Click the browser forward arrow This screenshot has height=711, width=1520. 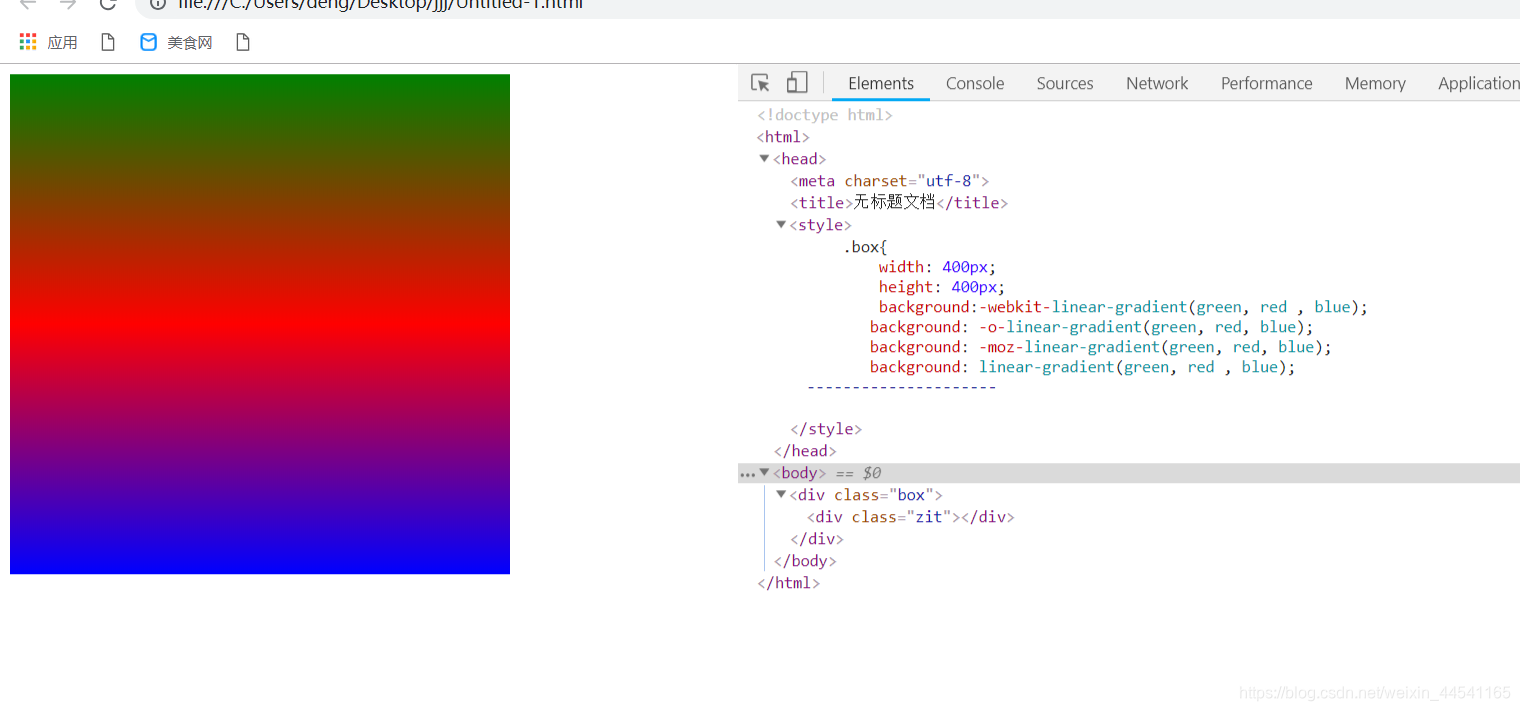pos(68,4)
